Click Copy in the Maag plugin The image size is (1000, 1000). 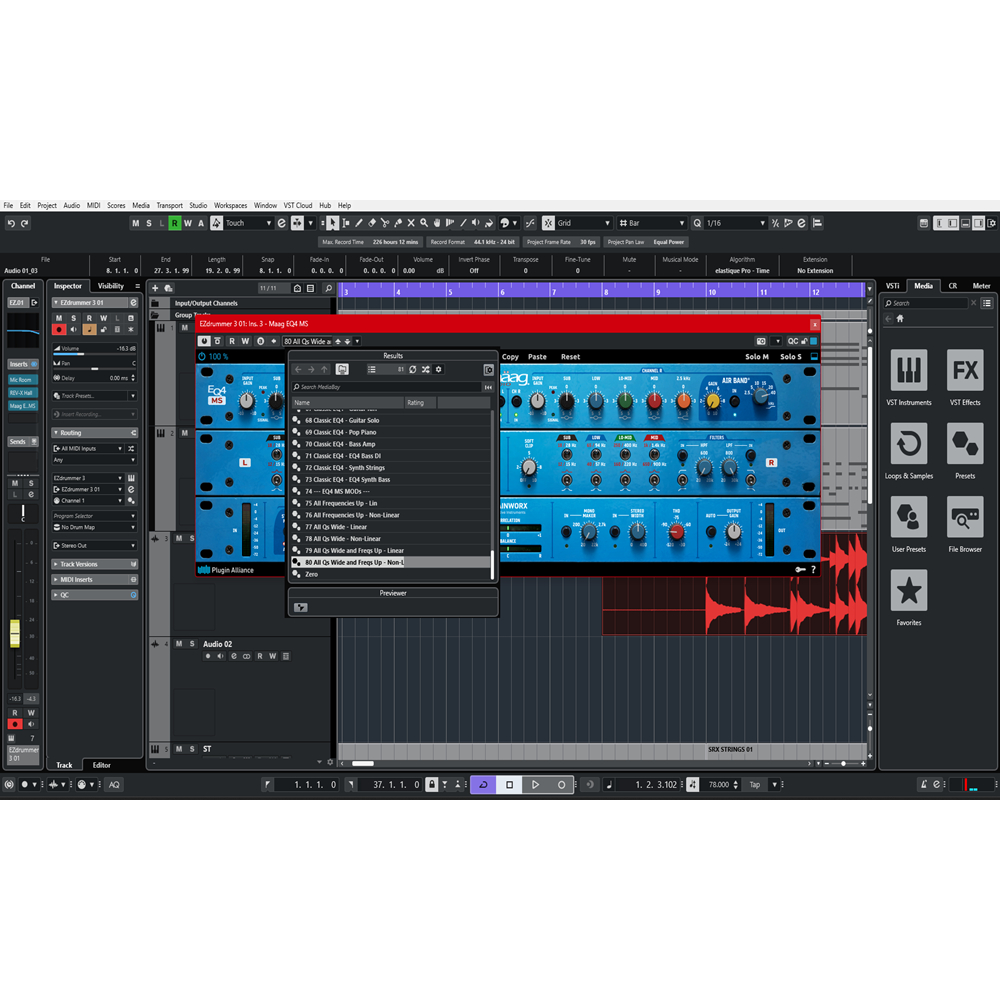point(510,357)
